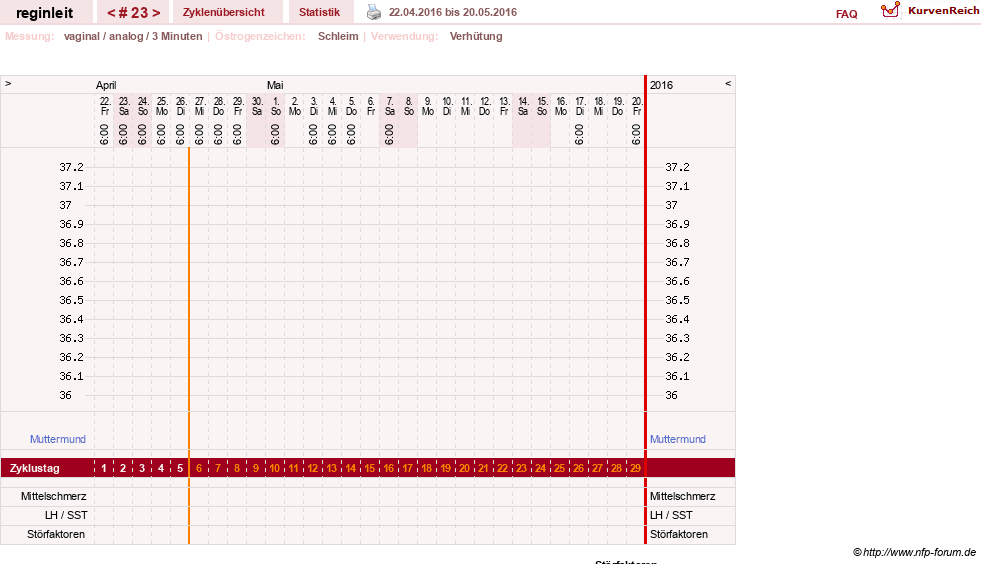
Task: Click the 6:00 time under 17. Di
Action: pyautogui.click(x=579, y=134)
